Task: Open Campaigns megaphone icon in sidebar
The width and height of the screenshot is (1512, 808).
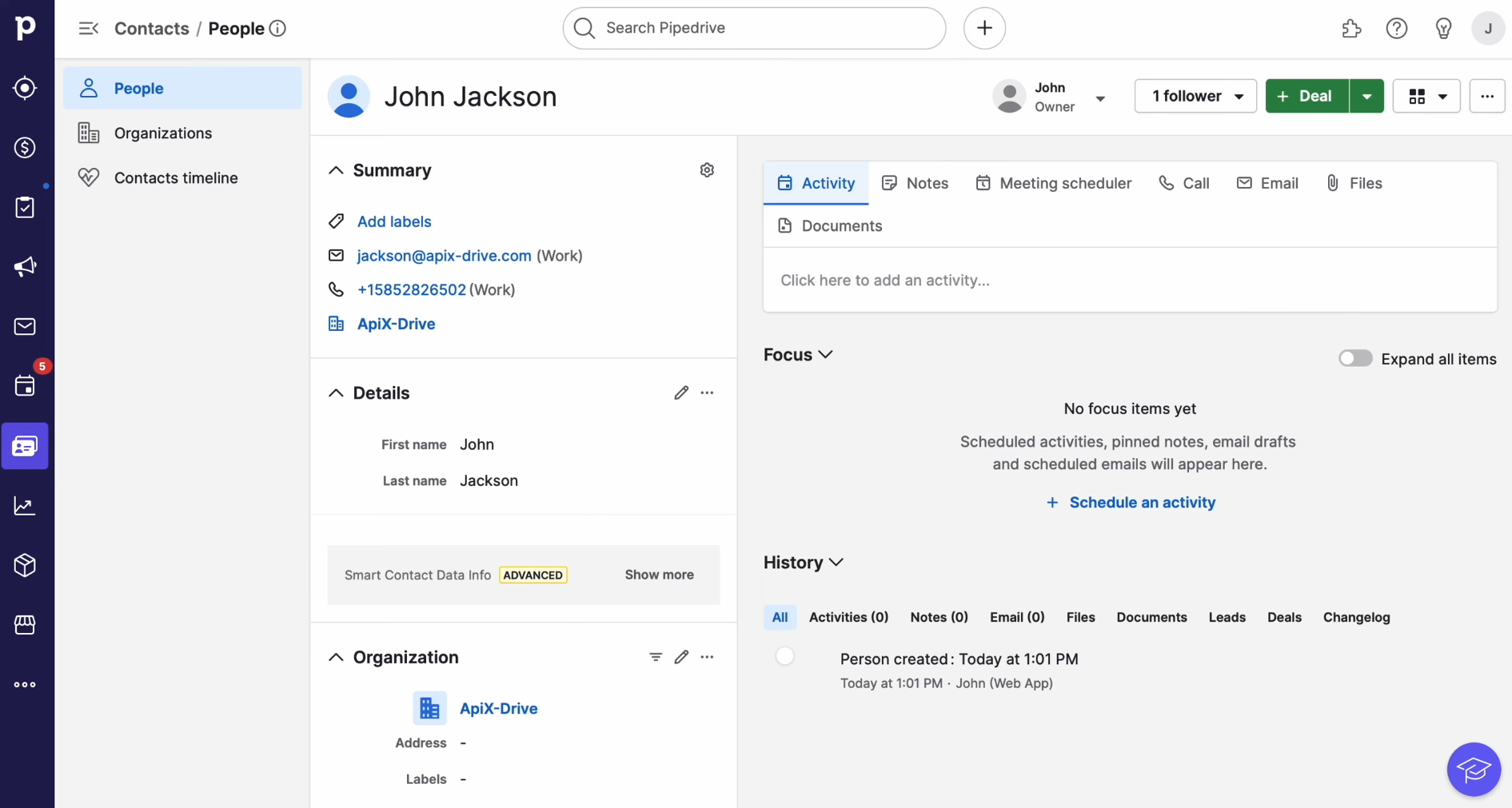Action: click(x=25, y=267)
